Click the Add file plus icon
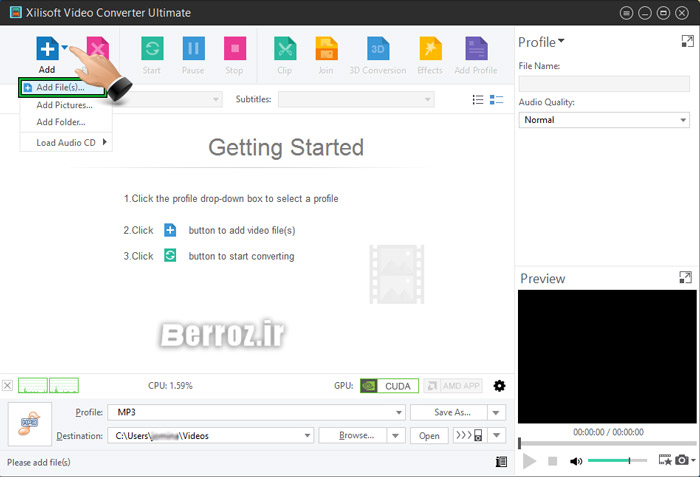Viewport: 700px width, 477px height. (x=46, y=50)
